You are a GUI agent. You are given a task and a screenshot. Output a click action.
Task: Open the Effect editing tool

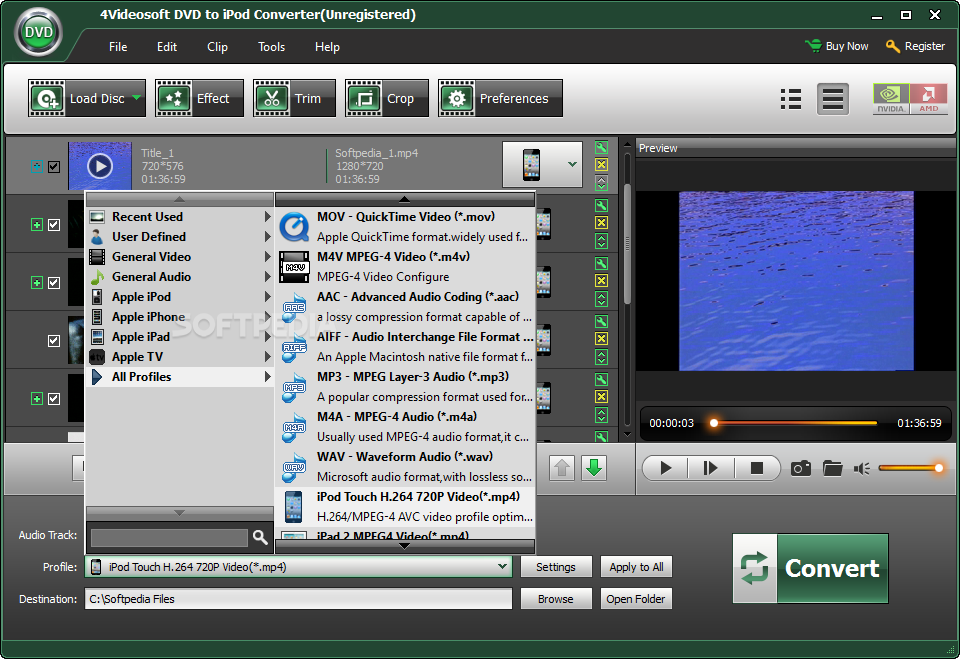point(199,98)
